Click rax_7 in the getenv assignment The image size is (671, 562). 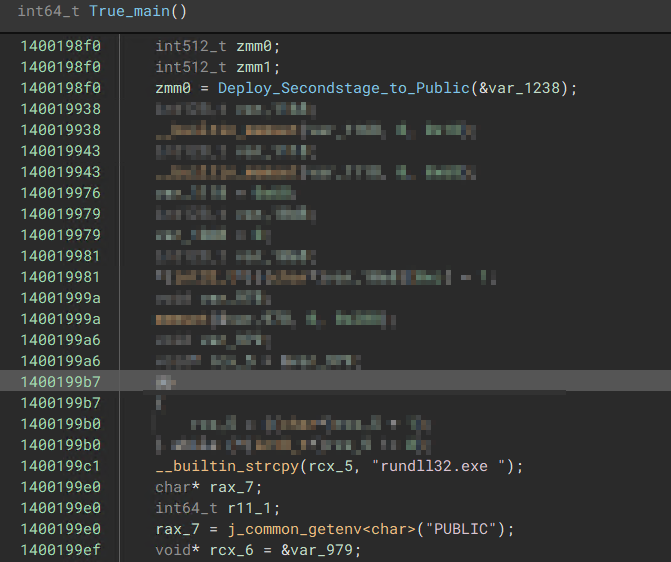[x=177, y=528]
